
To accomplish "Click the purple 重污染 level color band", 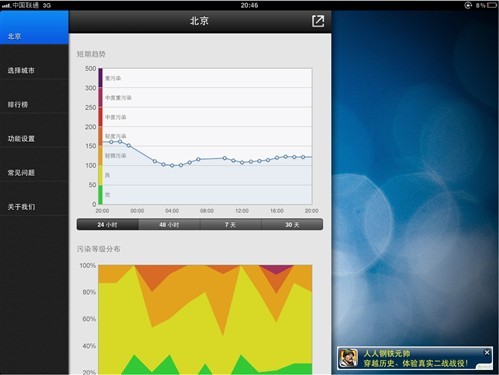I will pos(100,78).
